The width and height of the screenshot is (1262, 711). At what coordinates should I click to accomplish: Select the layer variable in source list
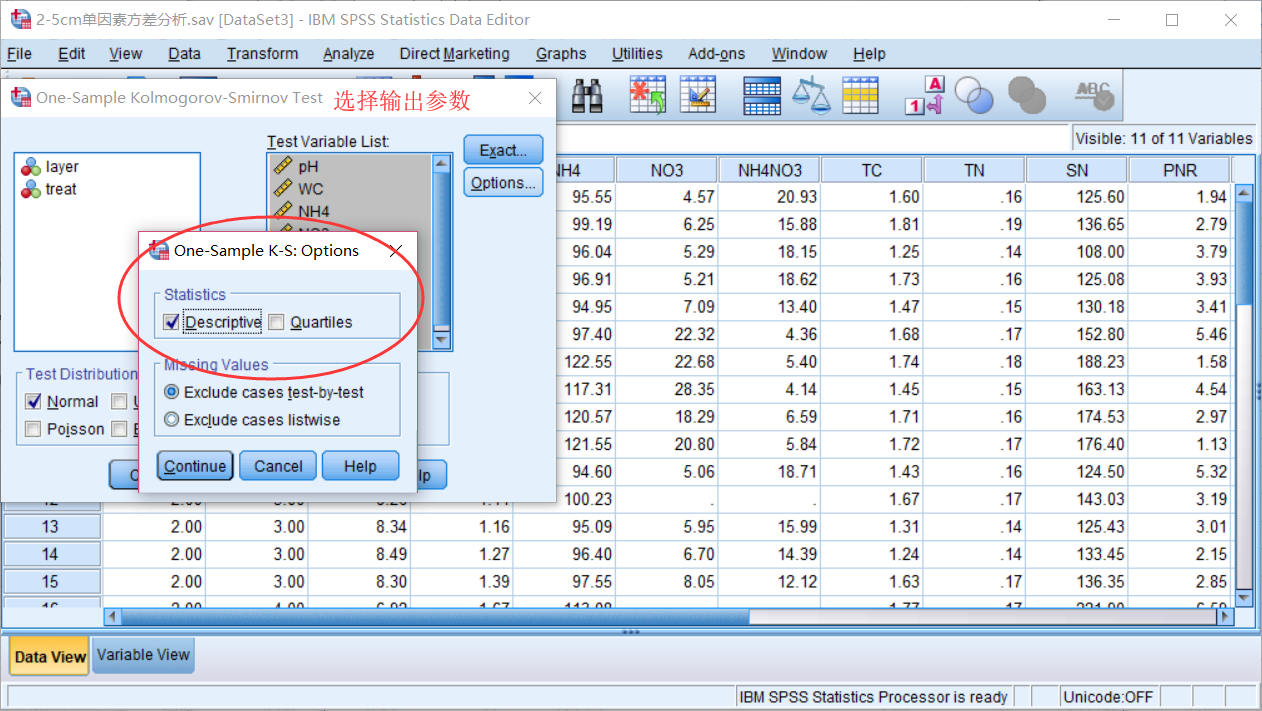click(x=50, y=167)
